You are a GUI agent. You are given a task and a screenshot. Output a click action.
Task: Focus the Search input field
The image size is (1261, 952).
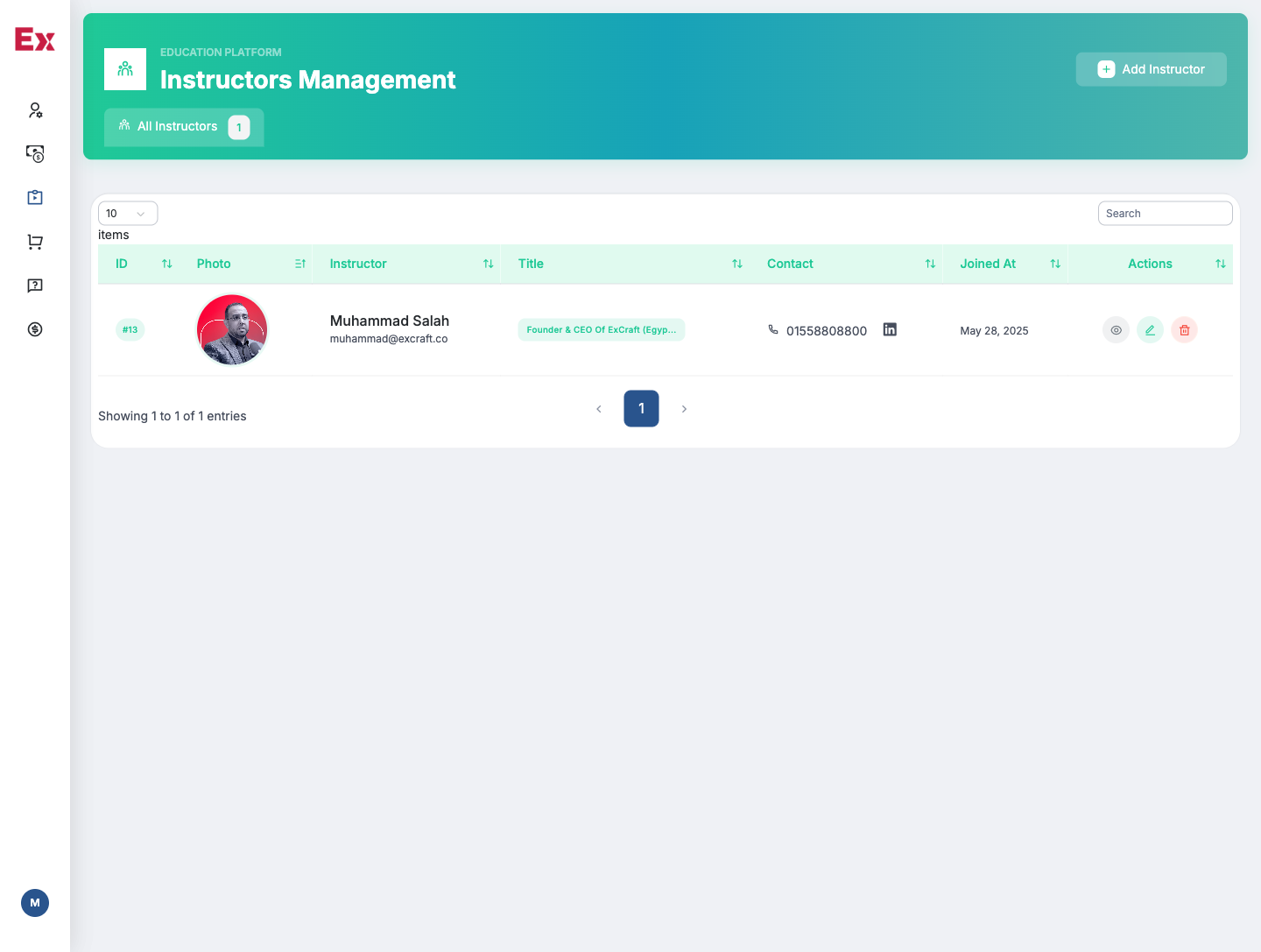click(1165, 214)
